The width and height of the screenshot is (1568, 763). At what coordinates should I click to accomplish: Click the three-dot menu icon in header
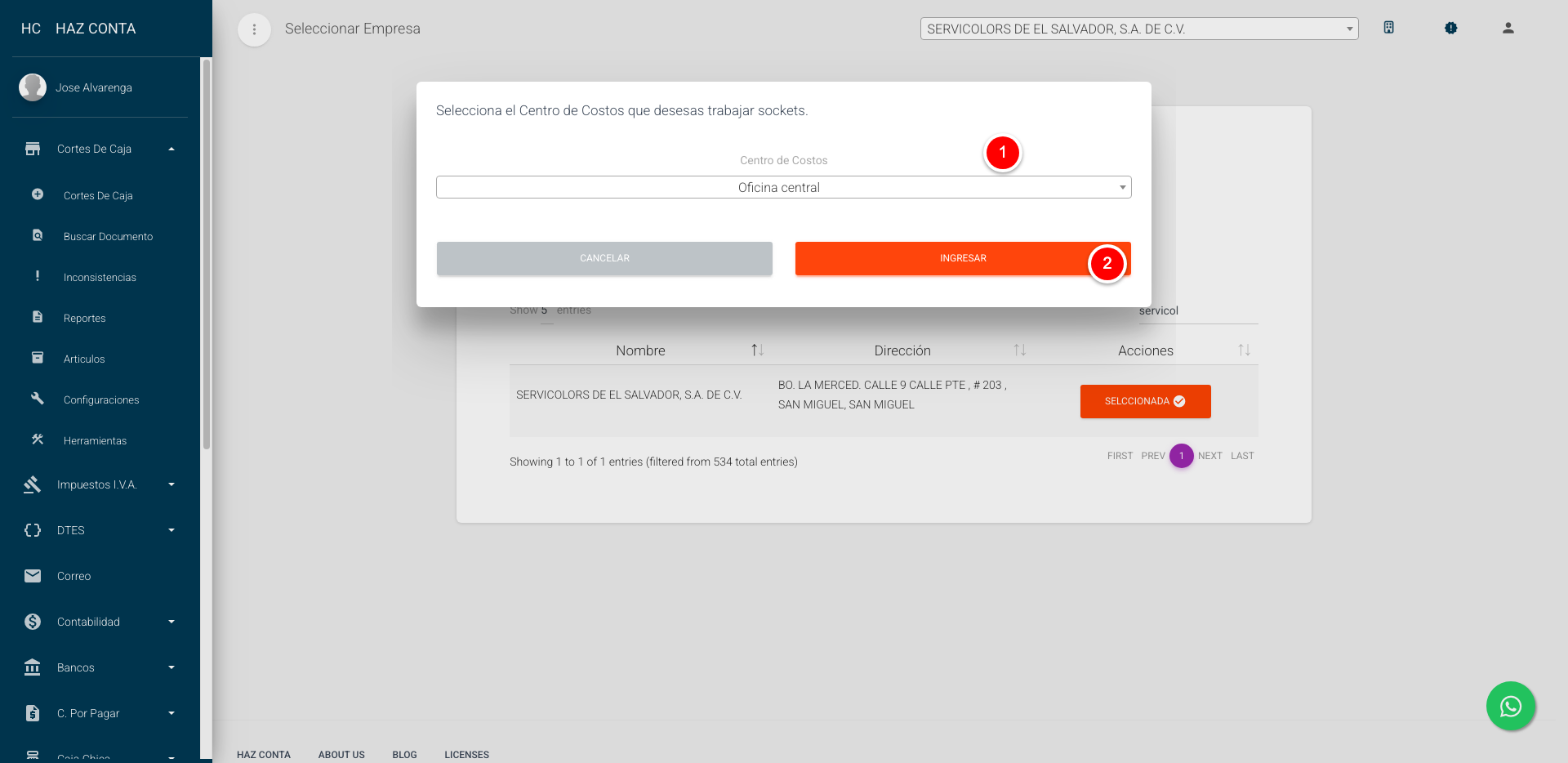coord(254,29)
